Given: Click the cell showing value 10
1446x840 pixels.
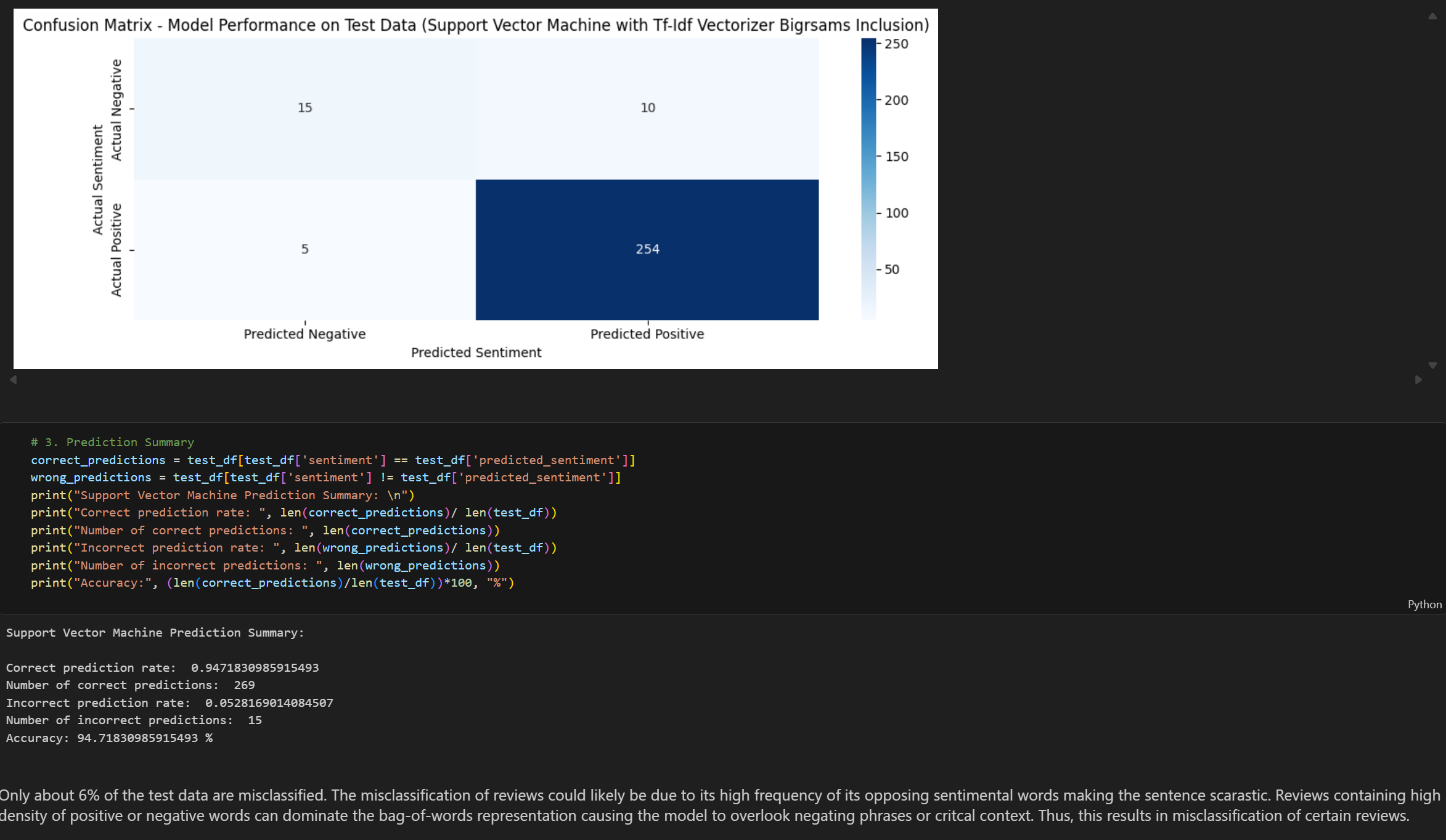Looking at the screenshot, I should click(x=647, y=108).
